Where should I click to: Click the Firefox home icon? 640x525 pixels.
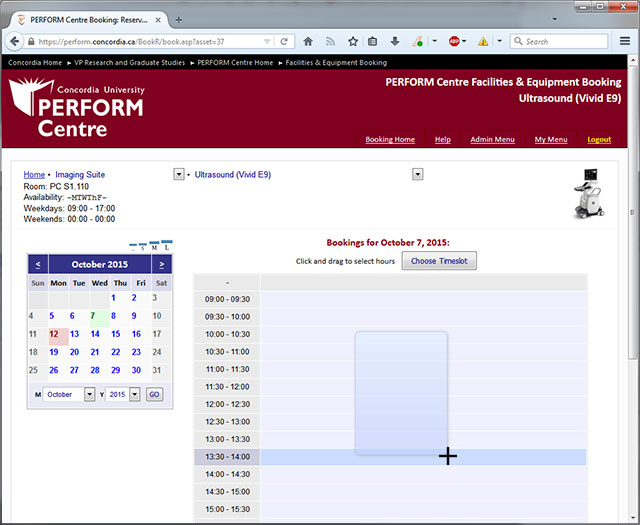[307, 42]
